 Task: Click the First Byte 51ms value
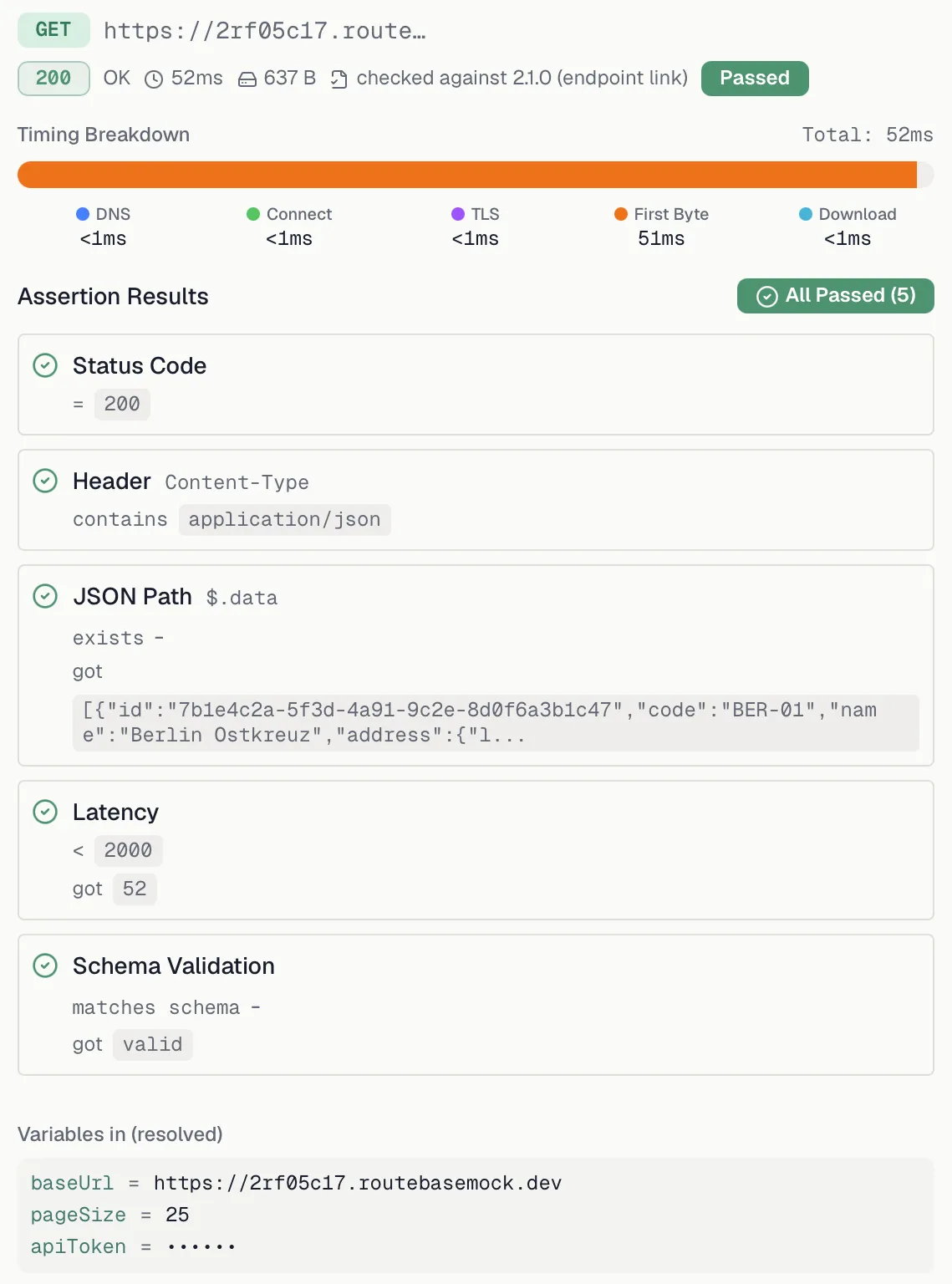pos(661,238)
